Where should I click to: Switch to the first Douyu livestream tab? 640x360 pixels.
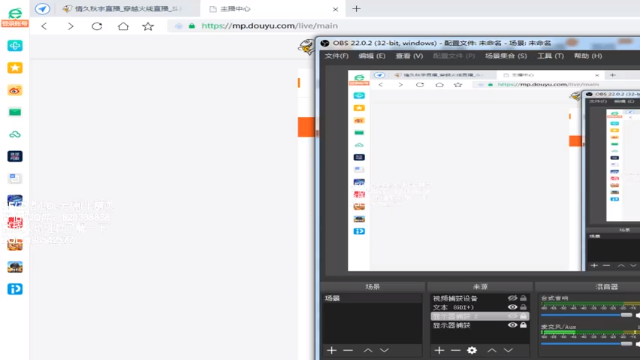[x=122, y=9]
